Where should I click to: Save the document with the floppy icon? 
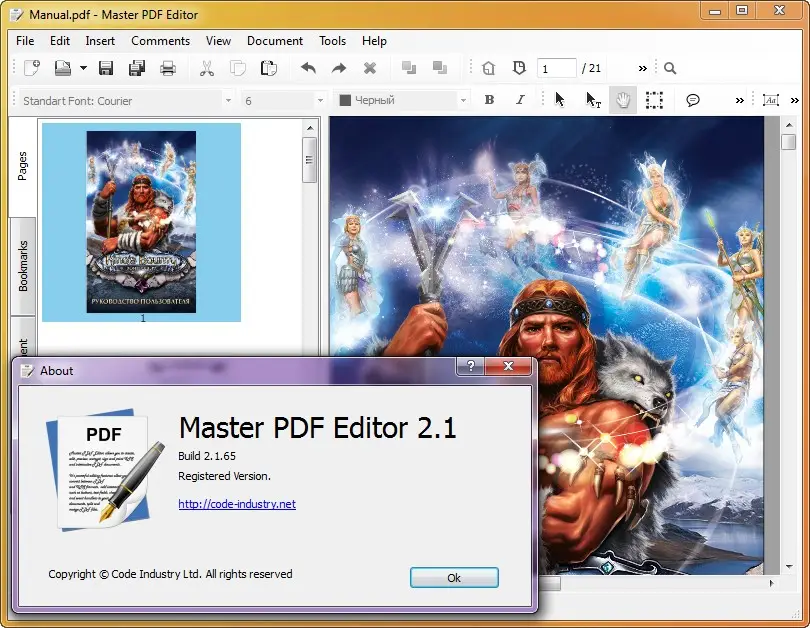106,68
